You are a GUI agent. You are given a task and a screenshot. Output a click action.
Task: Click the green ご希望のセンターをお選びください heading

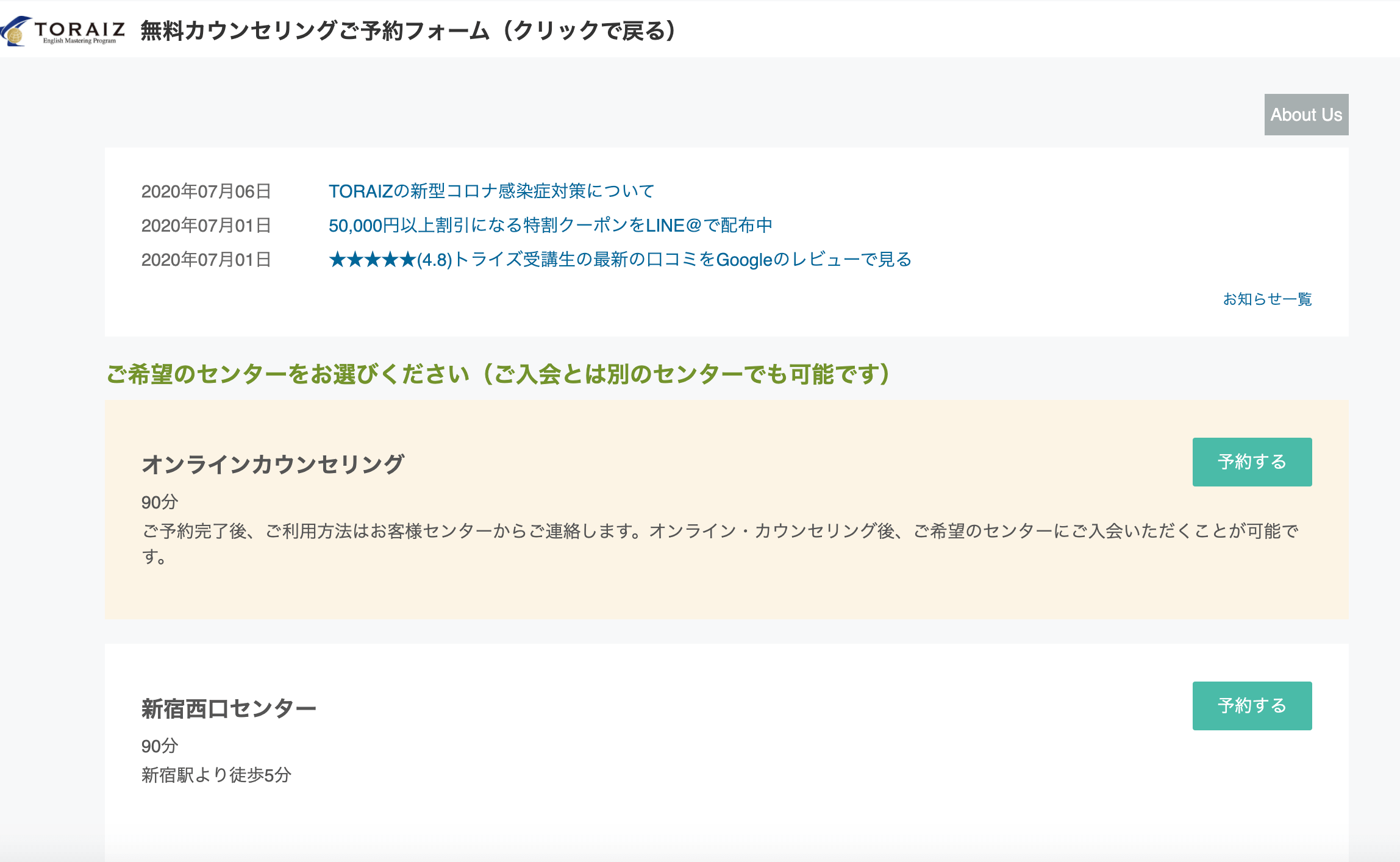(498, 374)
